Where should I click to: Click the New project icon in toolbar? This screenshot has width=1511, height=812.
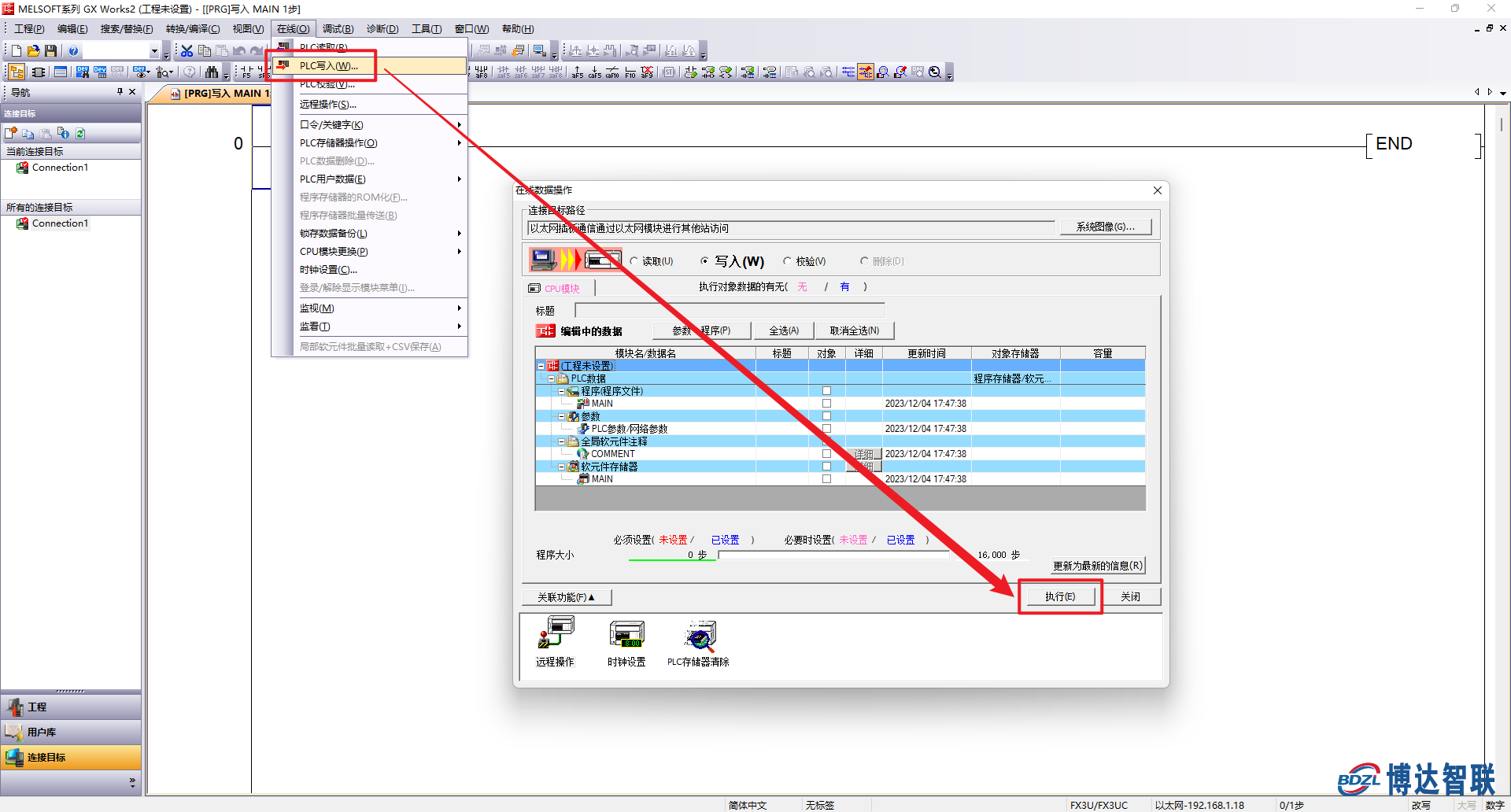click(x=17, y=51)
